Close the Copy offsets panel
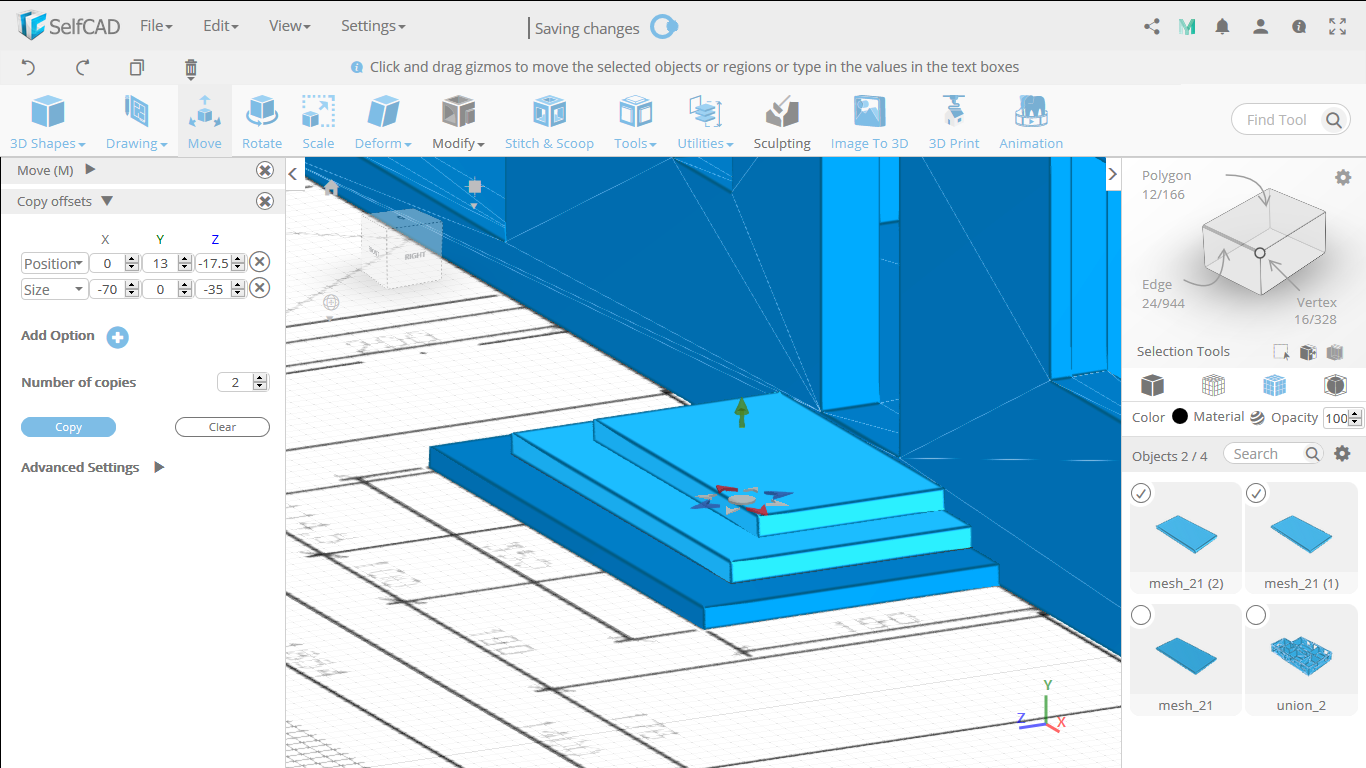 (x=265, y=201)
